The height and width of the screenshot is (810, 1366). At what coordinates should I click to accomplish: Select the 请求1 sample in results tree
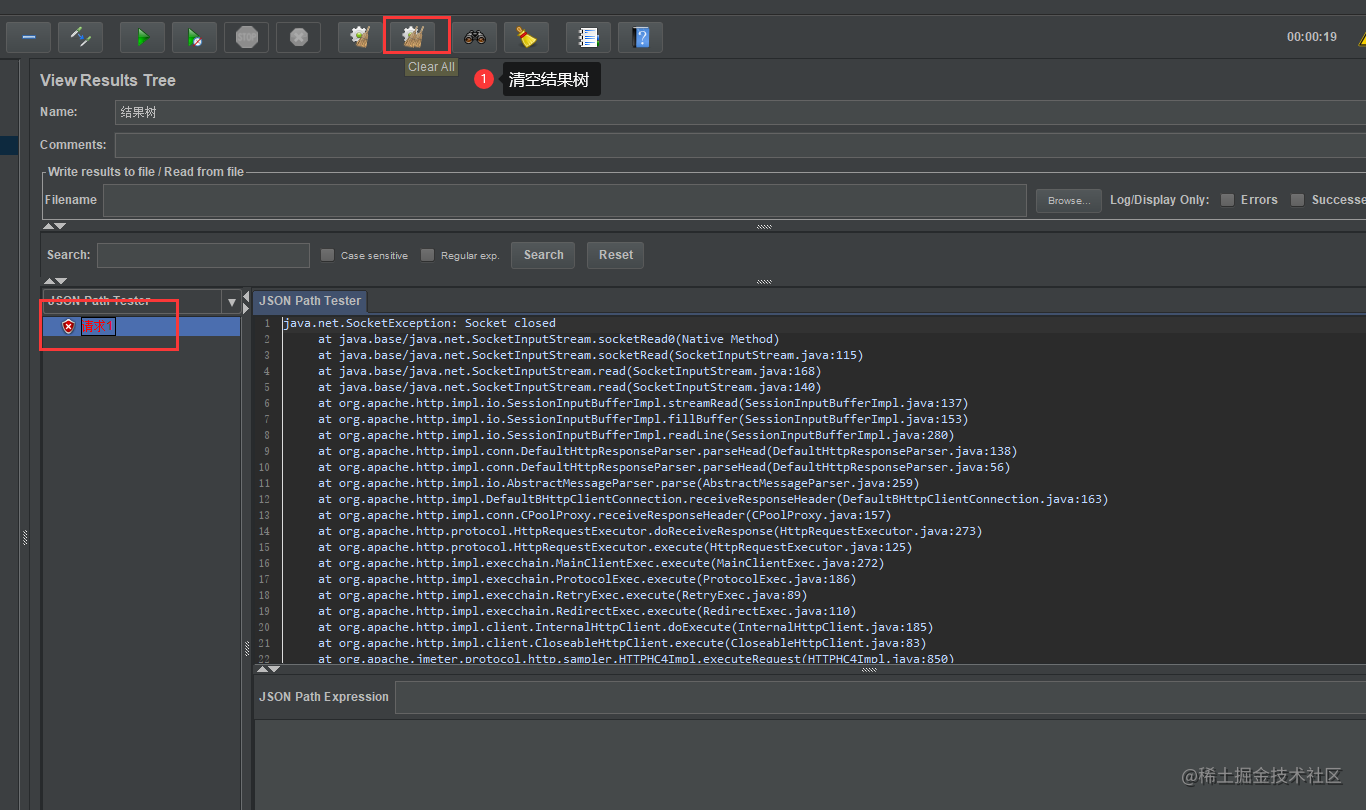point(98,326)
